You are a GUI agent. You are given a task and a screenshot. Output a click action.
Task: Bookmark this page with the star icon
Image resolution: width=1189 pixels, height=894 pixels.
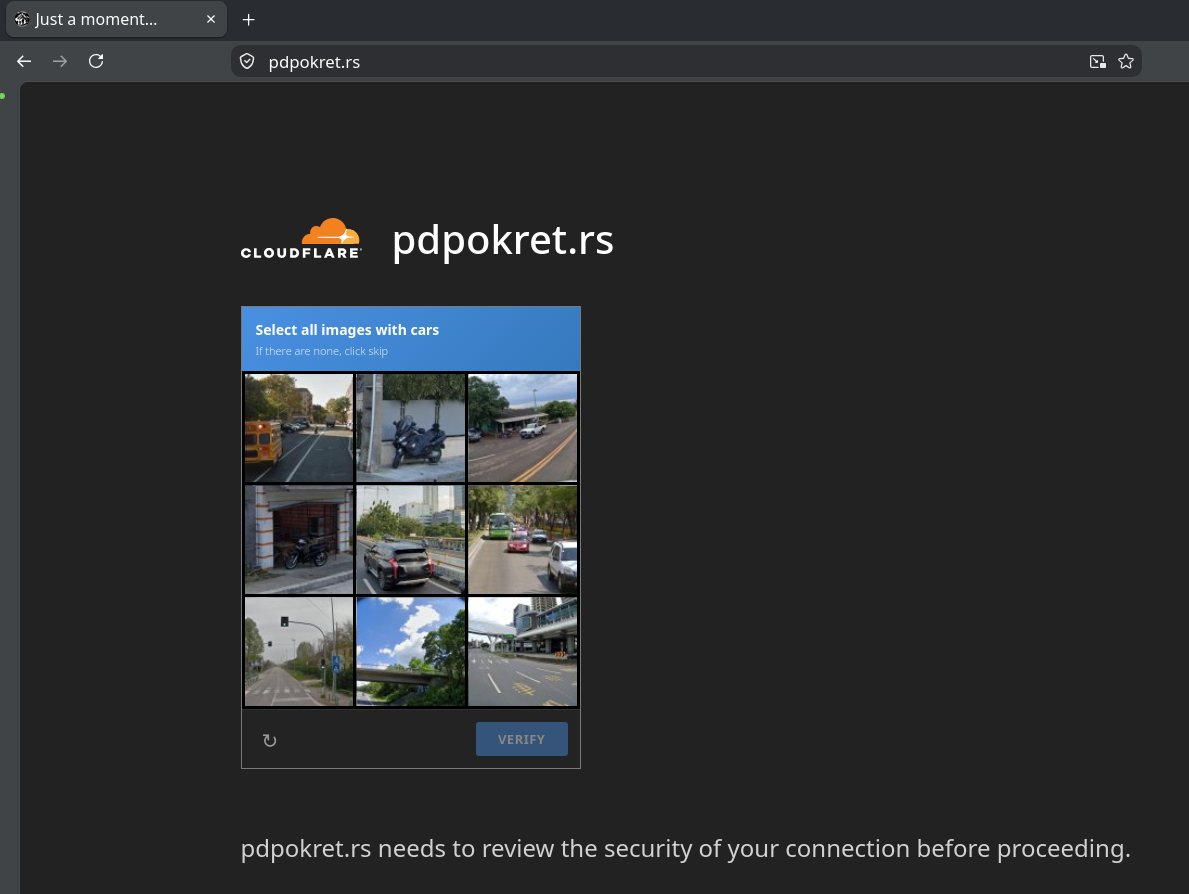[1126, 61]
